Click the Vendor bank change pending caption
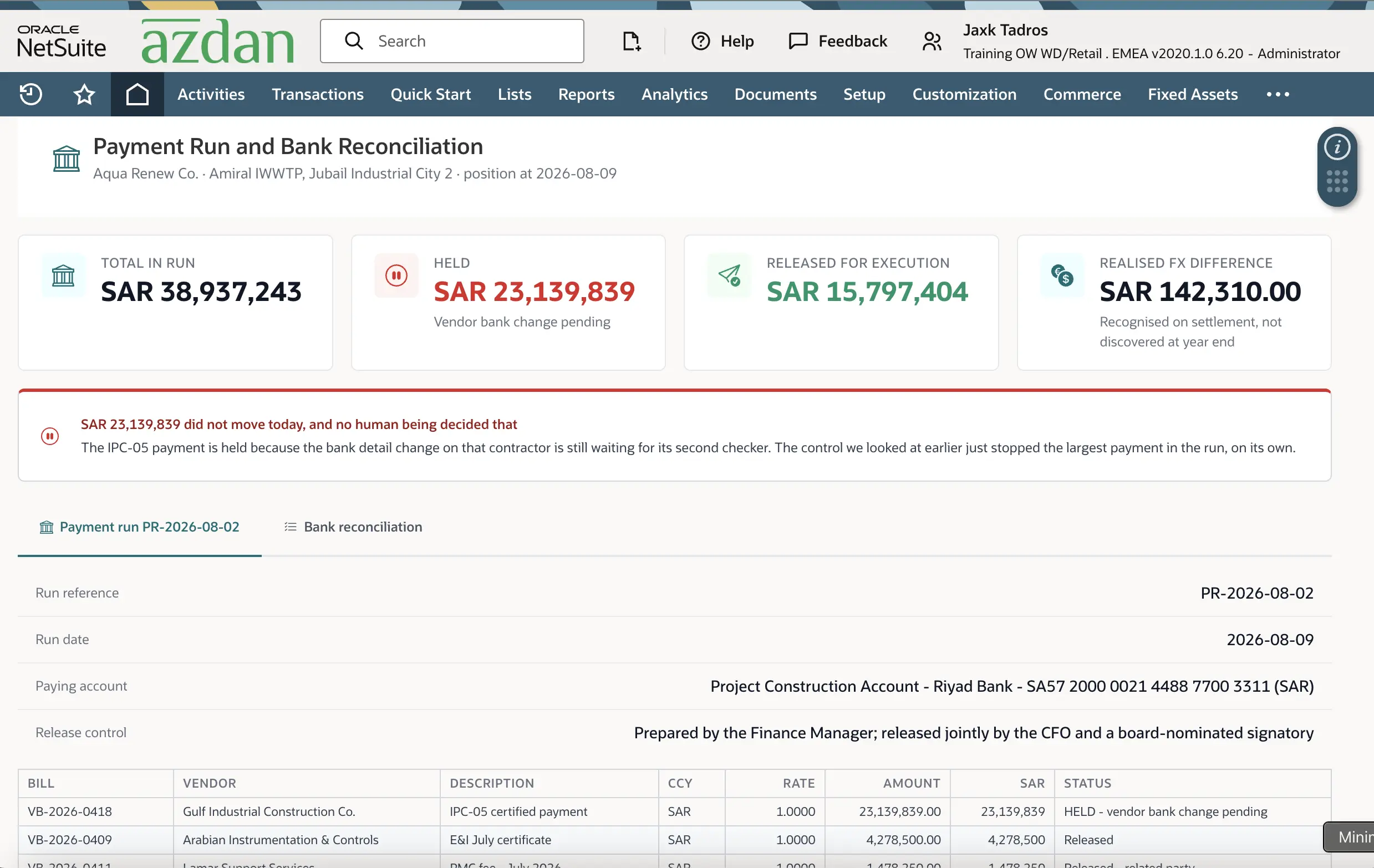Viewport: 1374px width, 868px height. 522,322
